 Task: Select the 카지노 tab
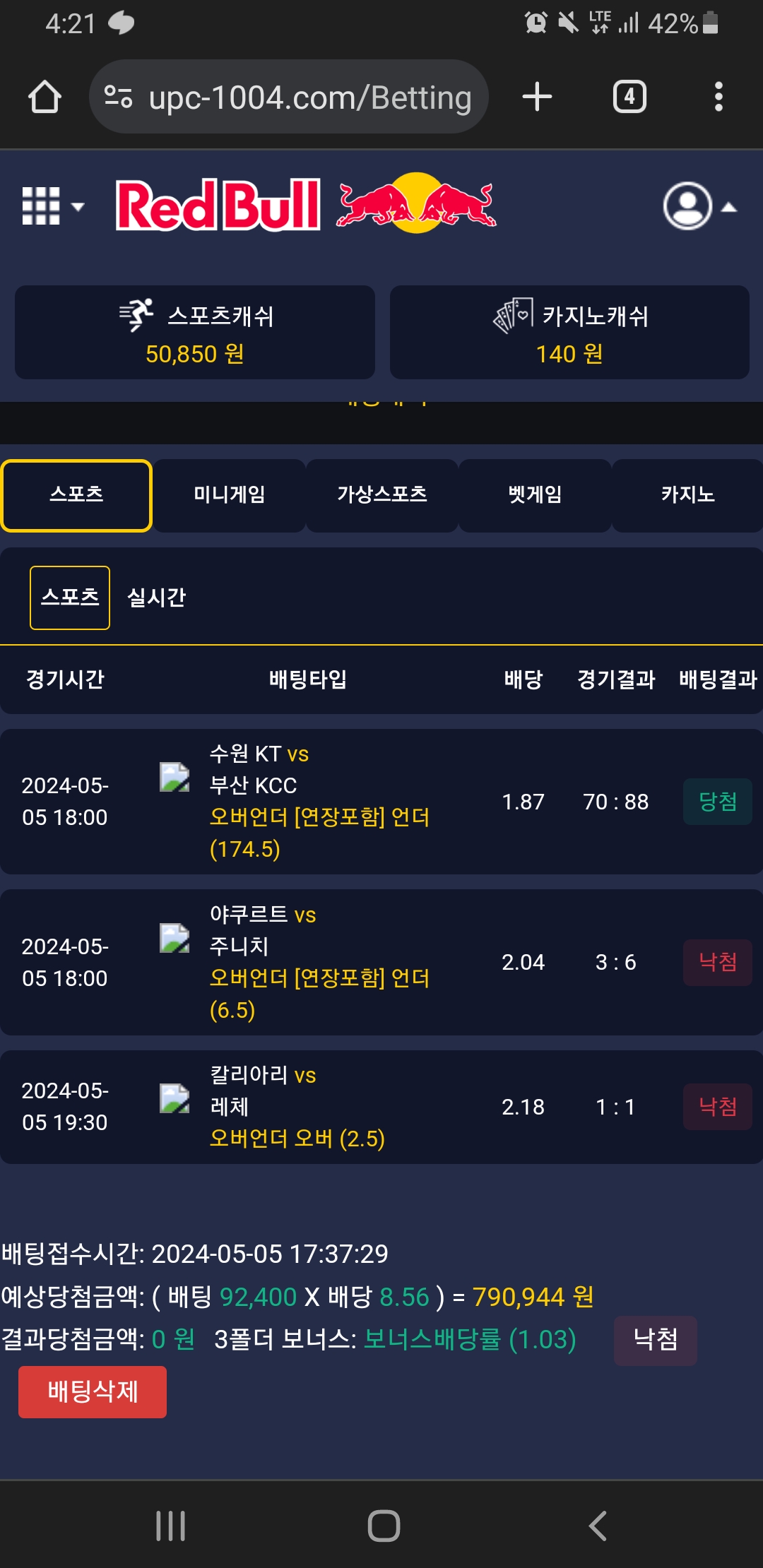coord(687,495)
